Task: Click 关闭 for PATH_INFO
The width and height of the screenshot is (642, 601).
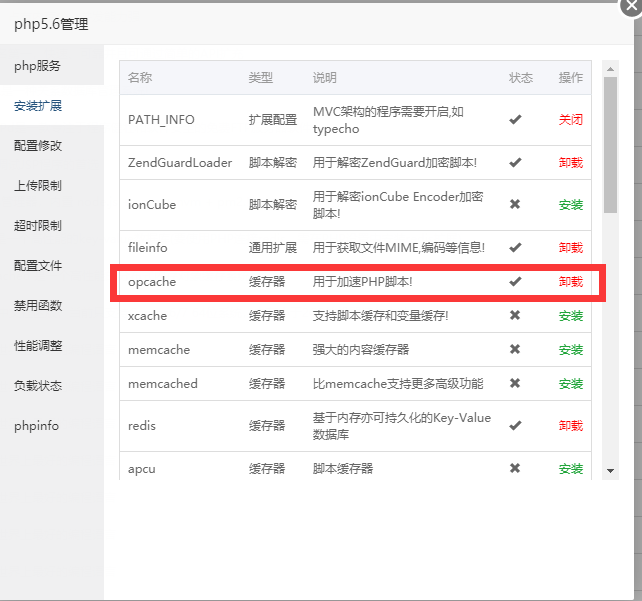Action: click(x=571, y=120)
